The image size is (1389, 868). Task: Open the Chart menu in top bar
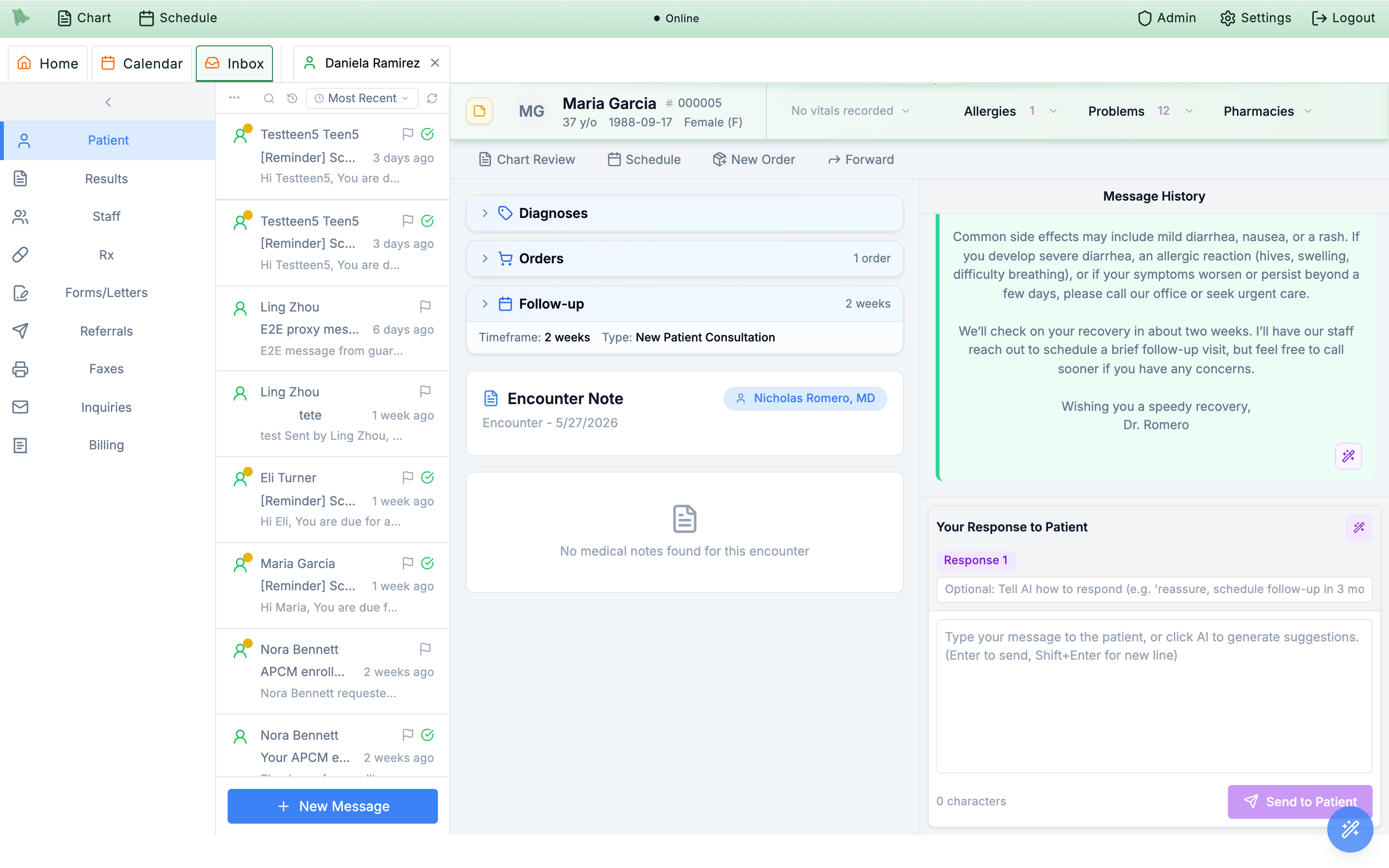(x=84, y=18)
